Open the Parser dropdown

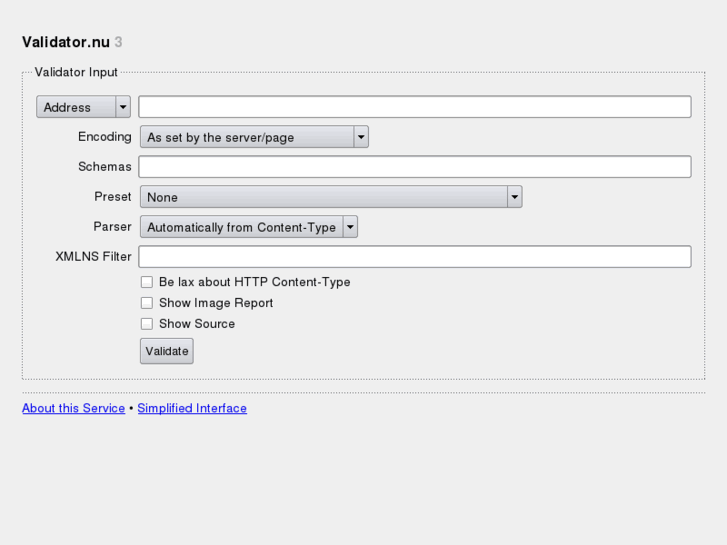click(x=249, y=227)
